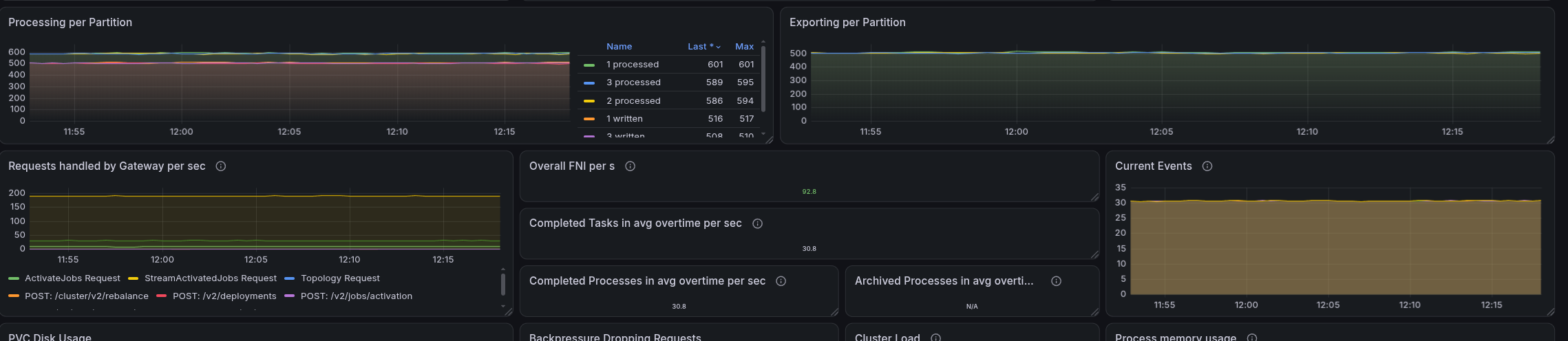Open Processing per Partition panel title menu
The width and height of the screenshot is (1568, 341).
(x=70, y=23)
